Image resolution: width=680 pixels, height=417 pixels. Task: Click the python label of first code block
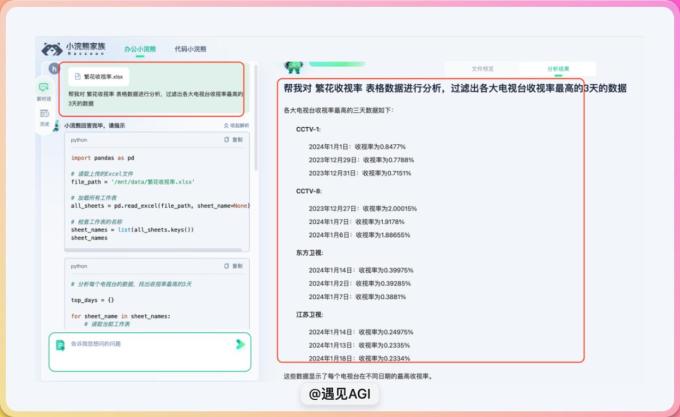tap(79, 140)
